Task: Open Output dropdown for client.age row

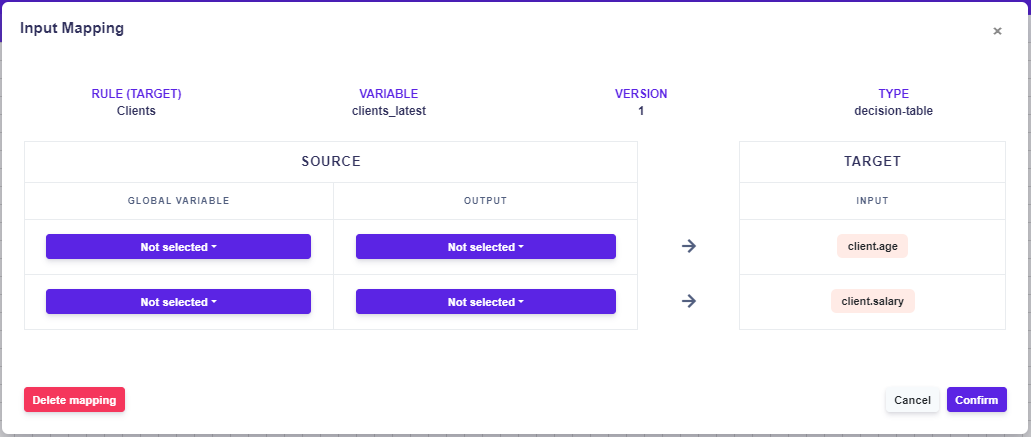Action: (485, 247)
